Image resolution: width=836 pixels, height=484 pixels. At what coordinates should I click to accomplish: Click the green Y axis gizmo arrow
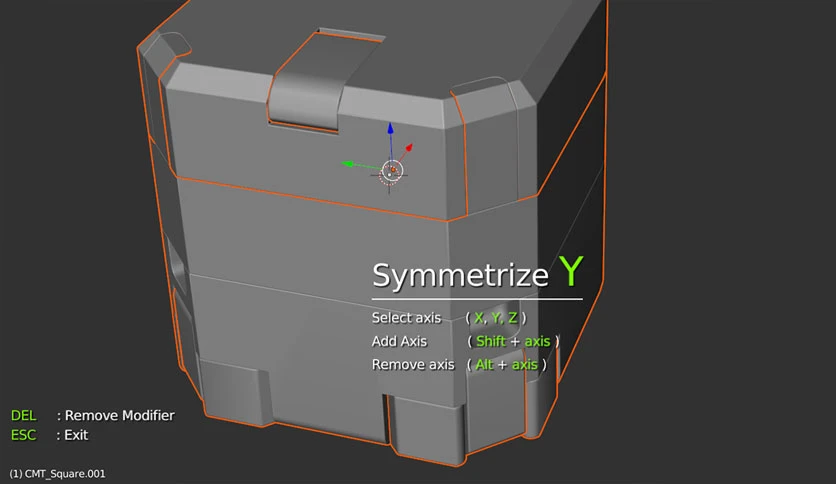point(348,164)
